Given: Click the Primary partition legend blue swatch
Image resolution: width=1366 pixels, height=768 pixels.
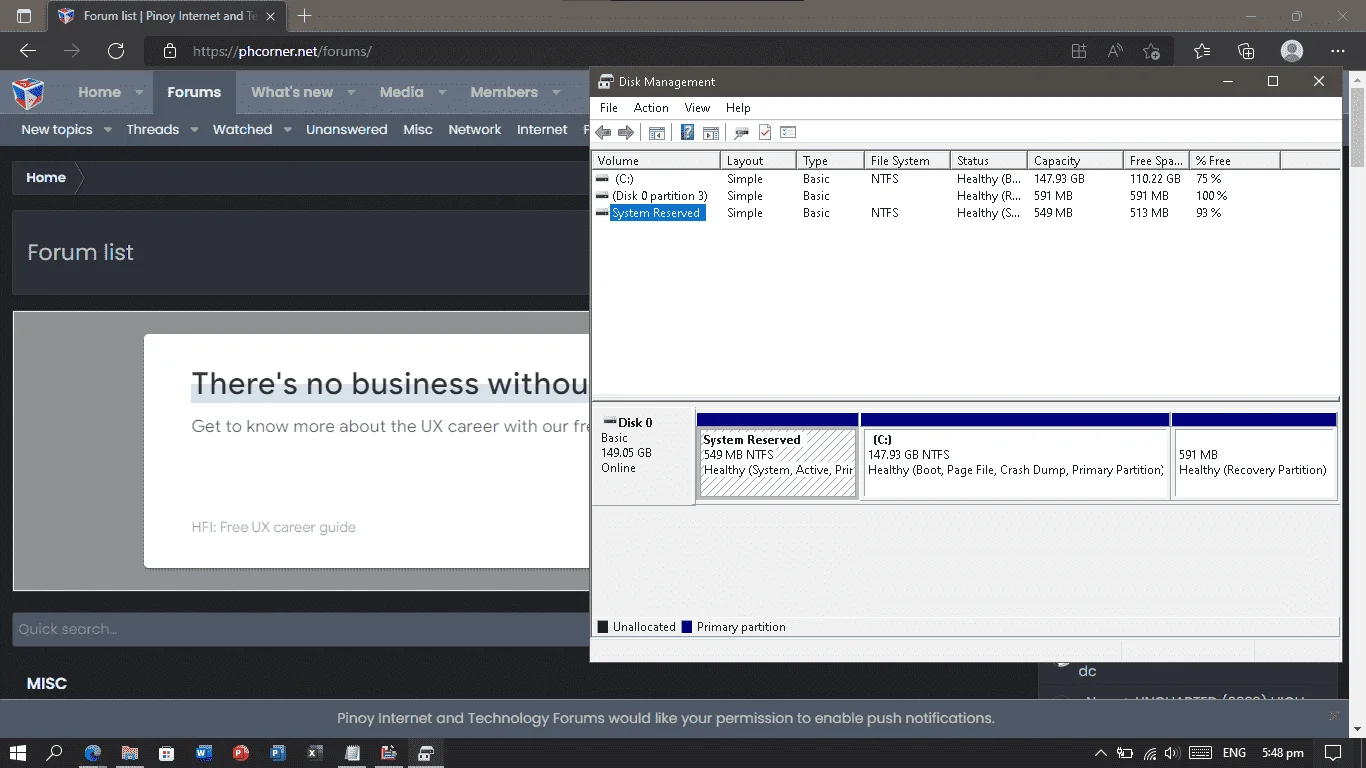Looking at the screenshot, I should (687, 627).
